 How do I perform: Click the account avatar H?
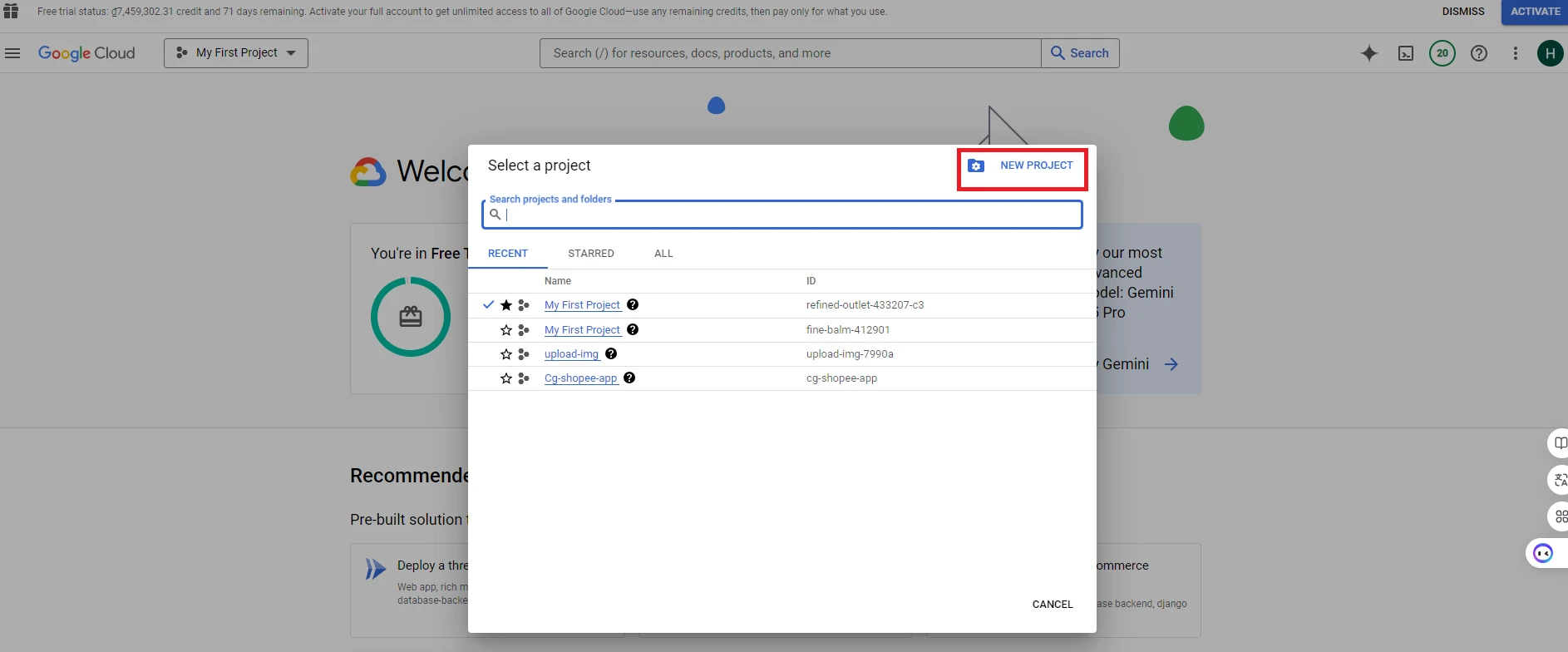1550,53
